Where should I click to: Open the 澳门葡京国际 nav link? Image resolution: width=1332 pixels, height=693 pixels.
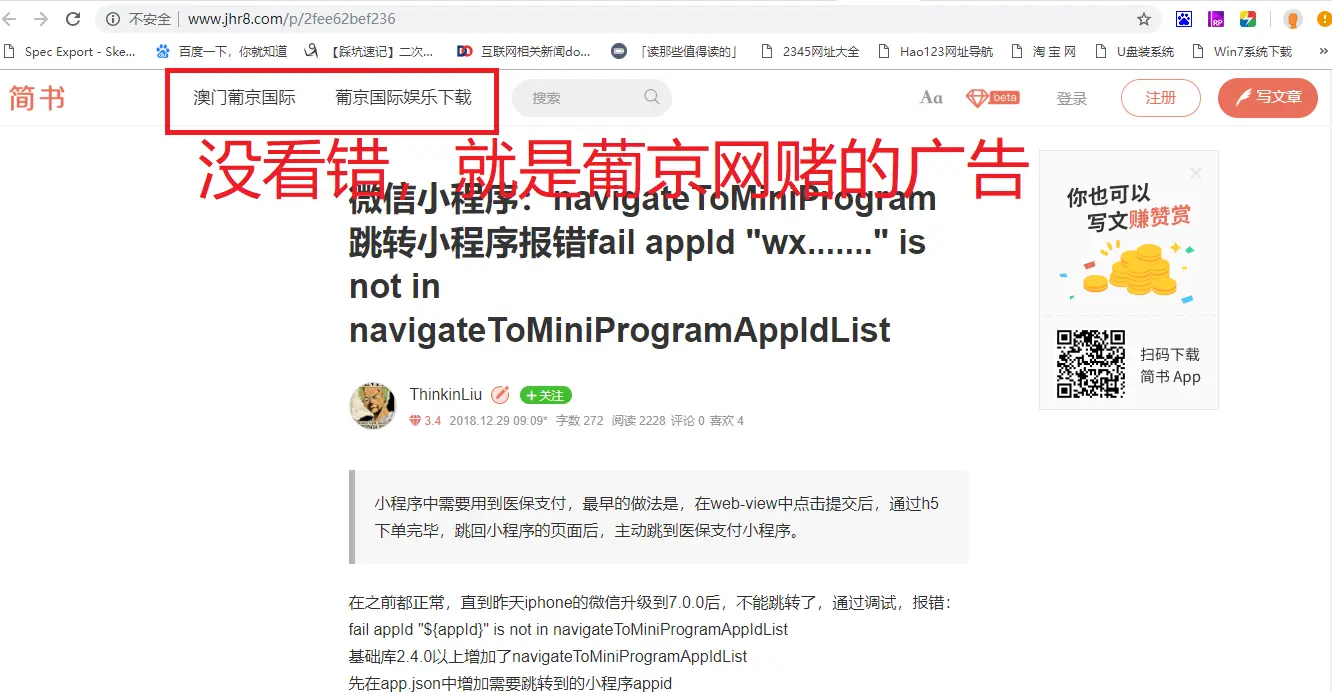click(x=244, y=97)
